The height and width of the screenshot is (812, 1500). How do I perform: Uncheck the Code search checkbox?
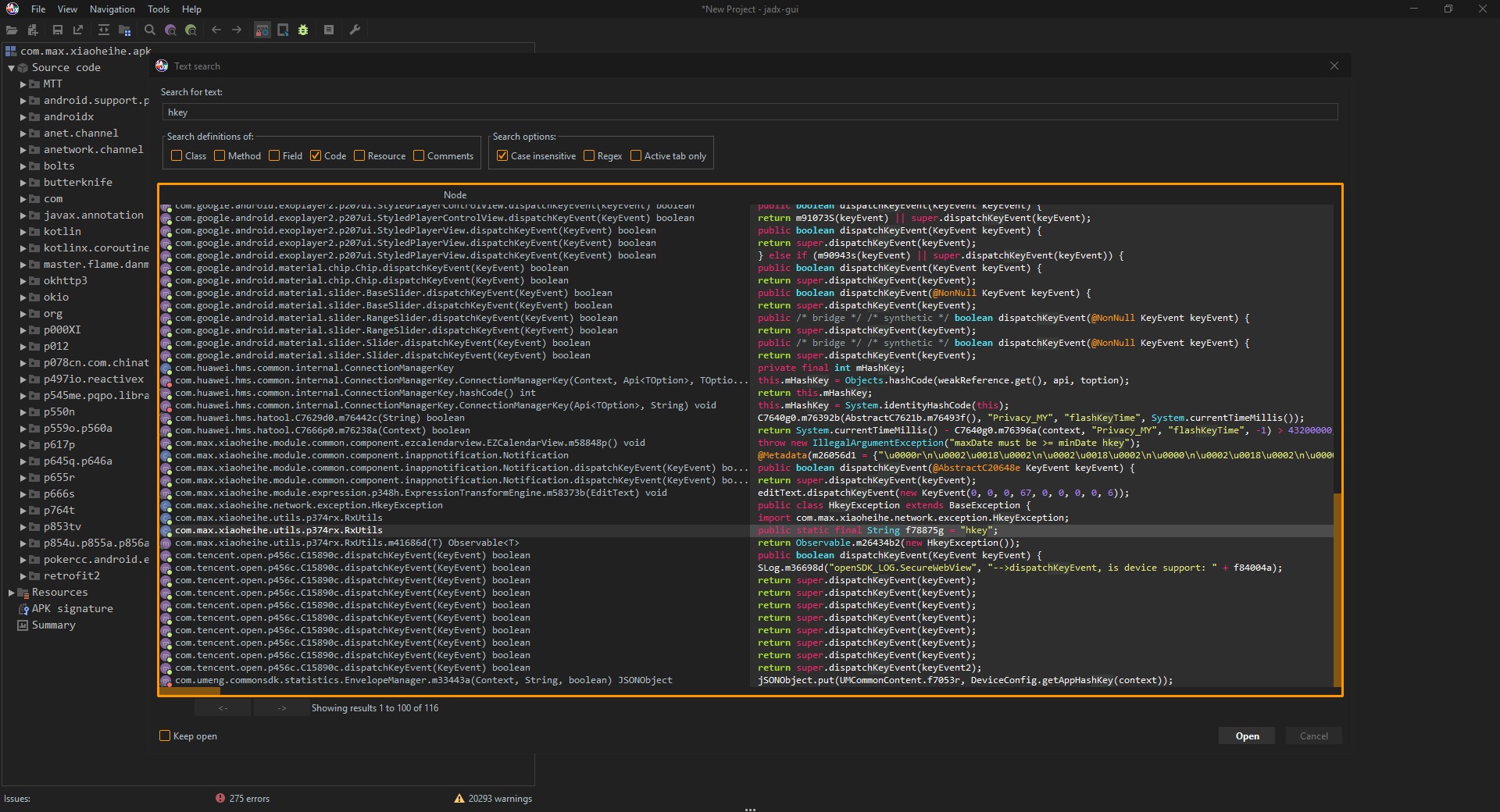click(x=316, y=155)
